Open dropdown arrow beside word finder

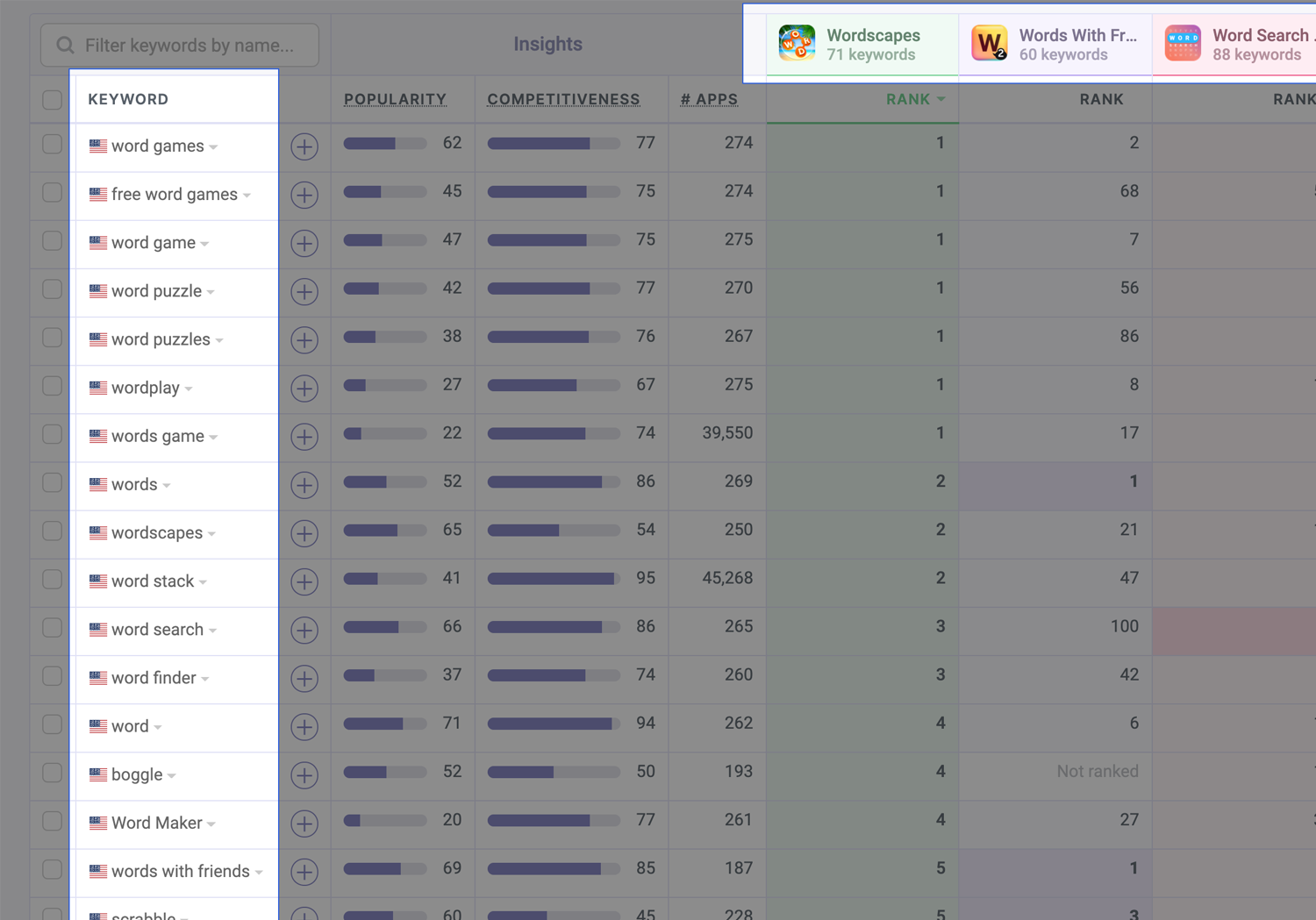point(205,679)
